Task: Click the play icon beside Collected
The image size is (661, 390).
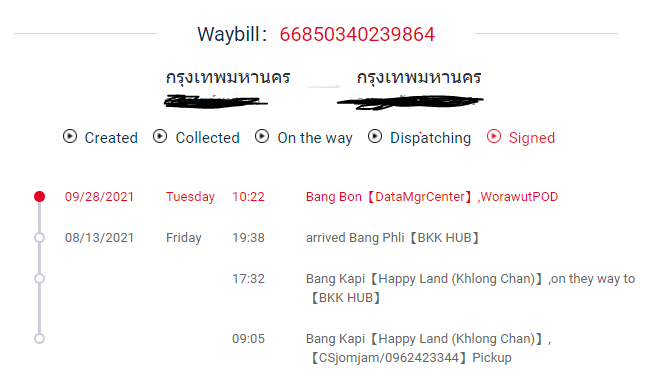Action: (160, 137)
